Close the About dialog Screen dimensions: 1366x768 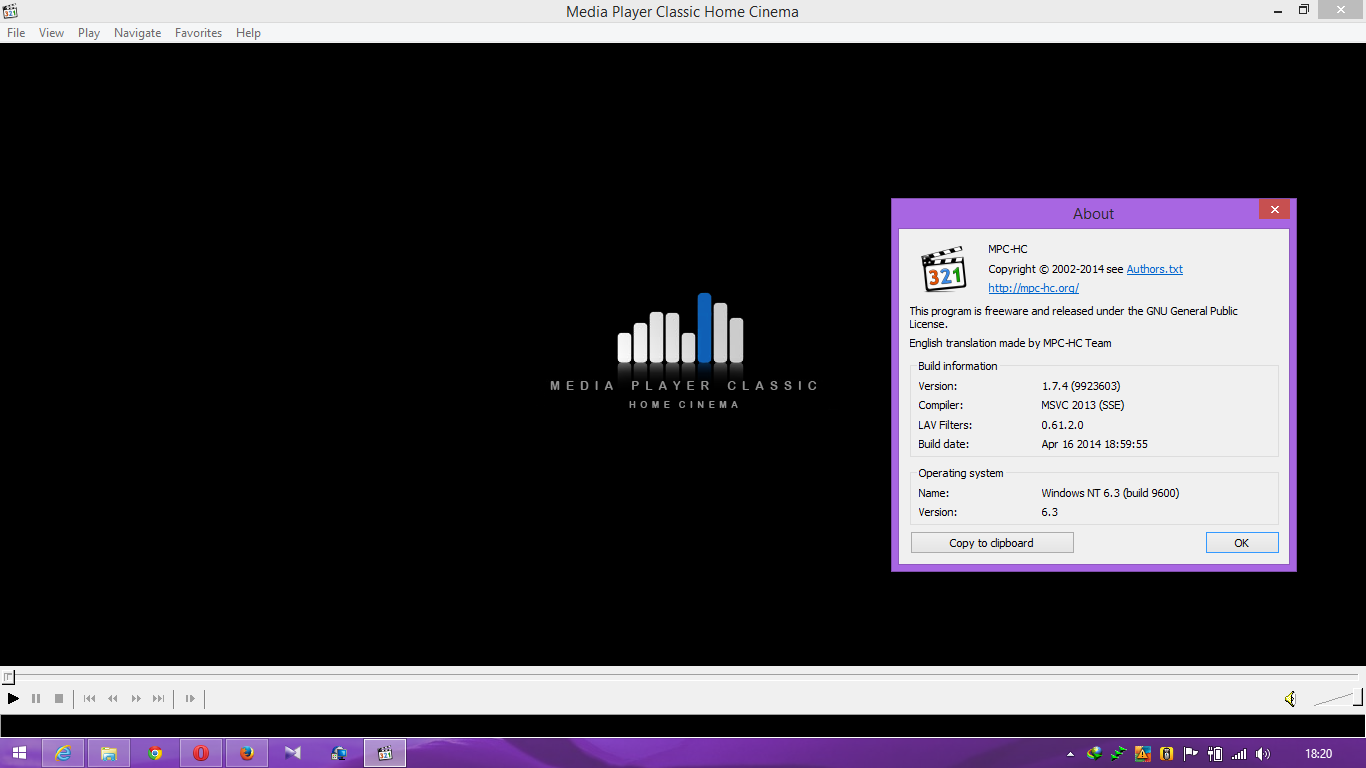[1274, 209]
